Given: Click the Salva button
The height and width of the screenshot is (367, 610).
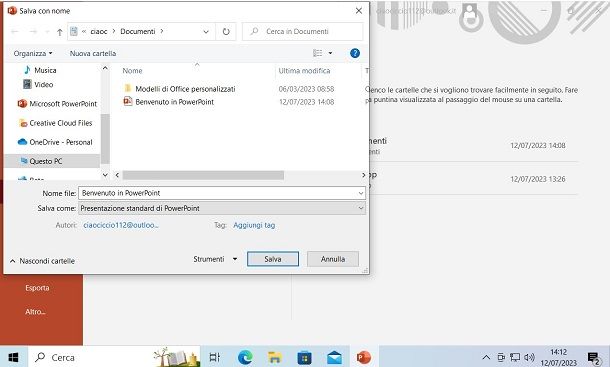Looking at the screenshot, I should [273, 259].
